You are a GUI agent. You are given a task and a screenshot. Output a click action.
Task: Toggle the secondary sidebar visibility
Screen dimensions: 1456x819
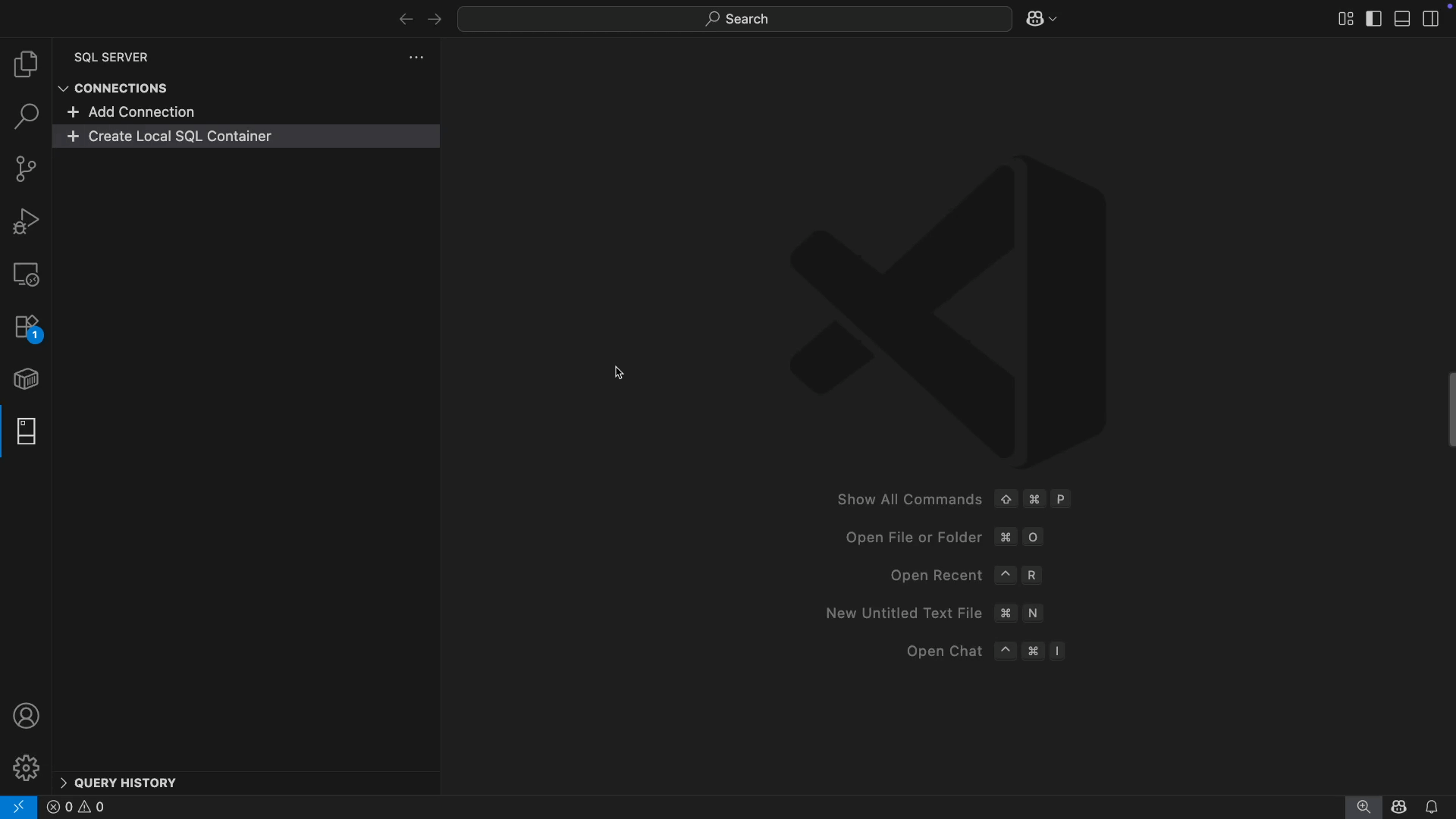point(1432,18)
